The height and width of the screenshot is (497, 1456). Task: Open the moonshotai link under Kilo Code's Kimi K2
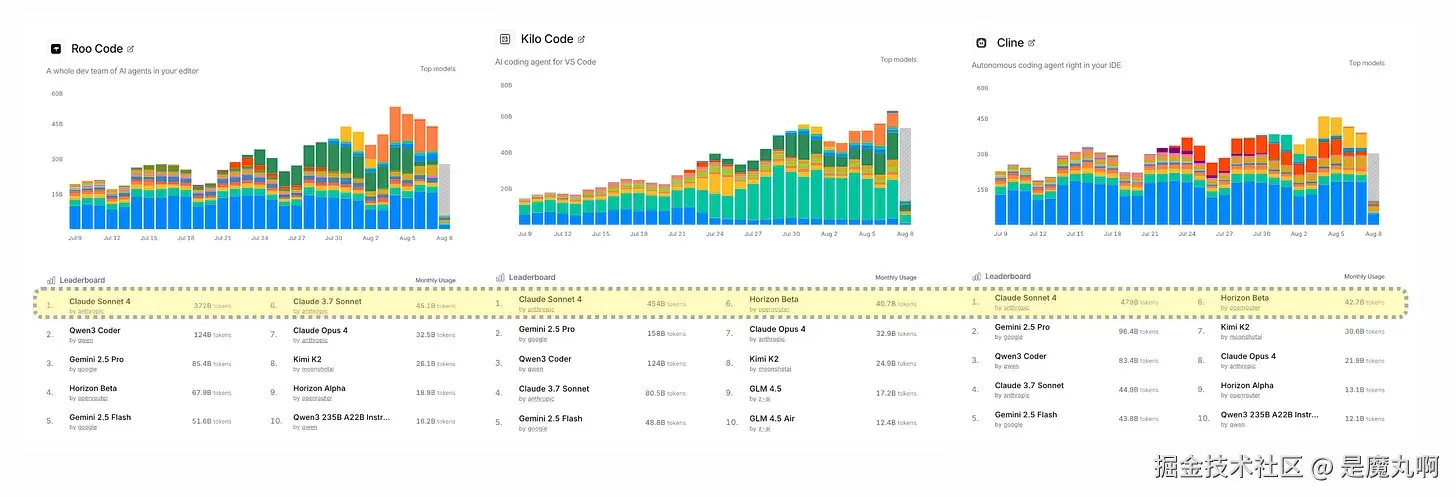[x=768, y=369]
